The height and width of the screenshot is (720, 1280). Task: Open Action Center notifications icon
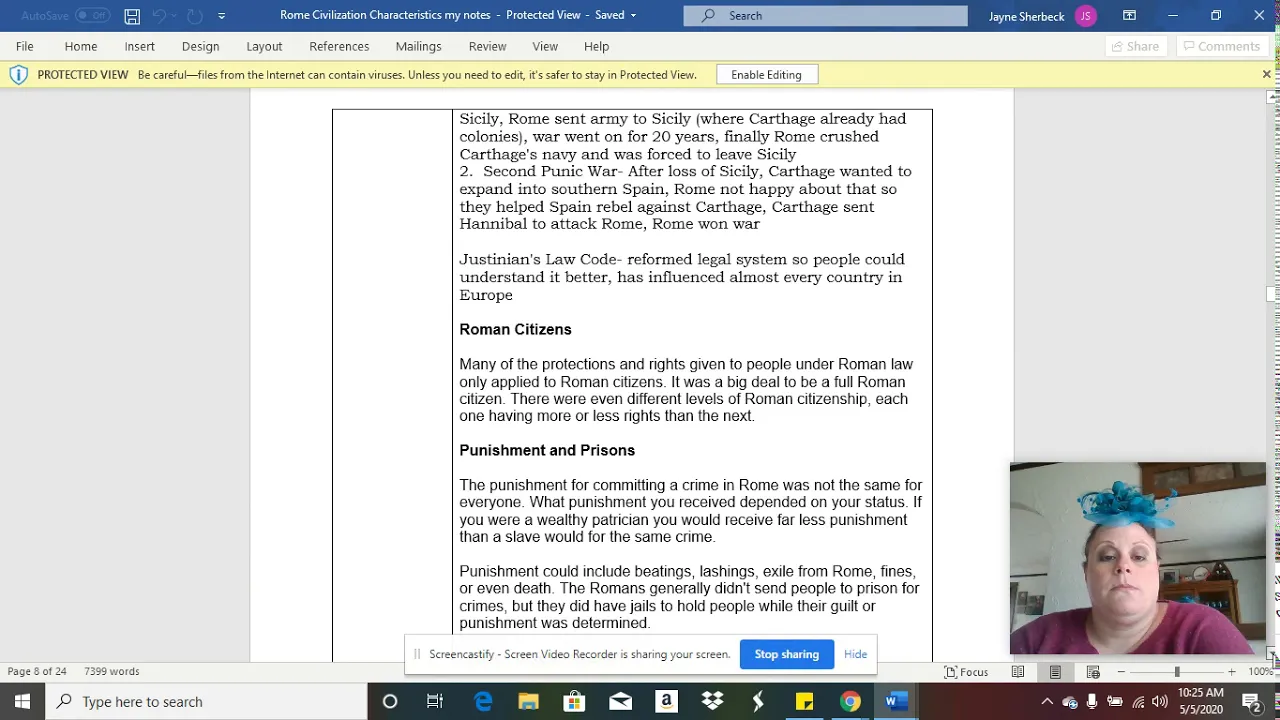click(x=1252, y=702)
